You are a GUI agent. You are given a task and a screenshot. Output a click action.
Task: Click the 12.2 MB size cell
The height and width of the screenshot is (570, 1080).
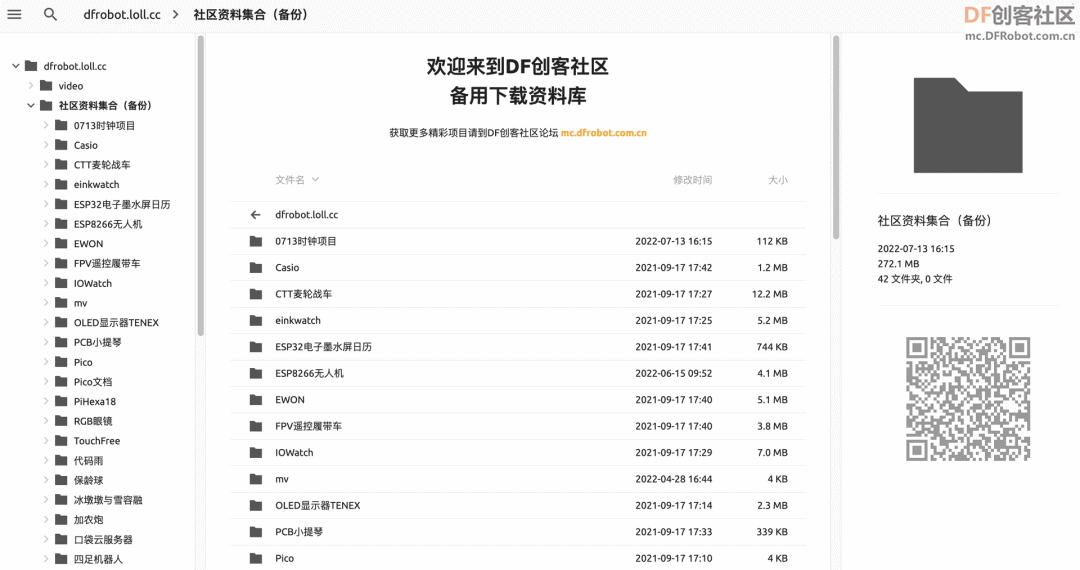(770, 294)
